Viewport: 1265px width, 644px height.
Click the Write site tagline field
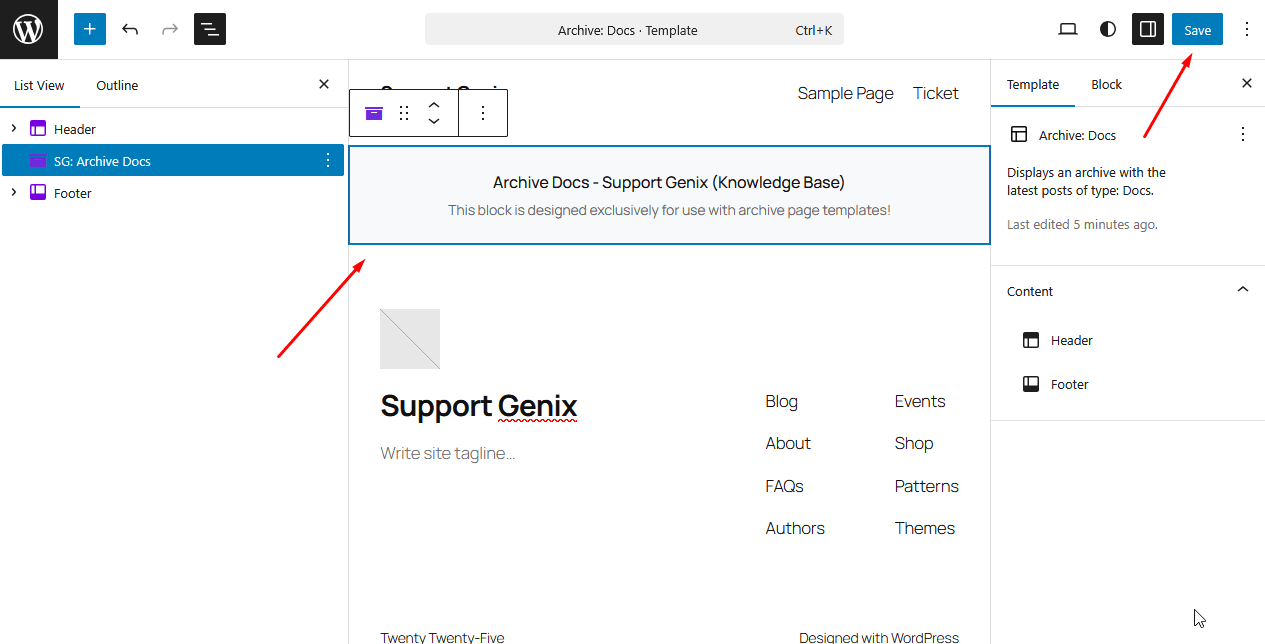tap(448, 453)
